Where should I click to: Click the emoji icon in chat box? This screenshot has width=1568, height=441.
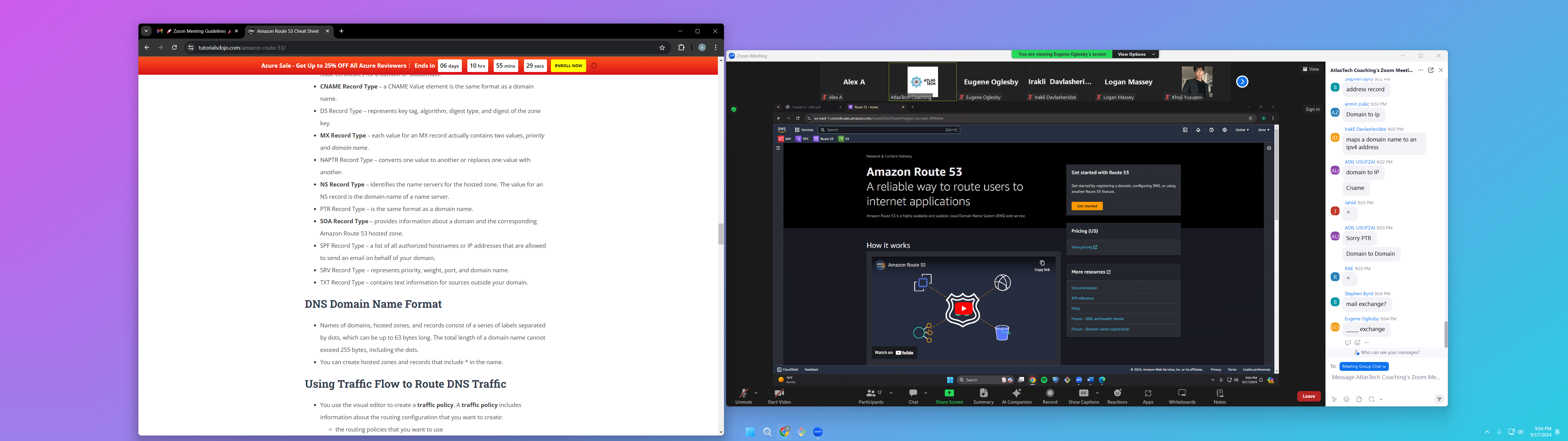tap(1347, 400)
